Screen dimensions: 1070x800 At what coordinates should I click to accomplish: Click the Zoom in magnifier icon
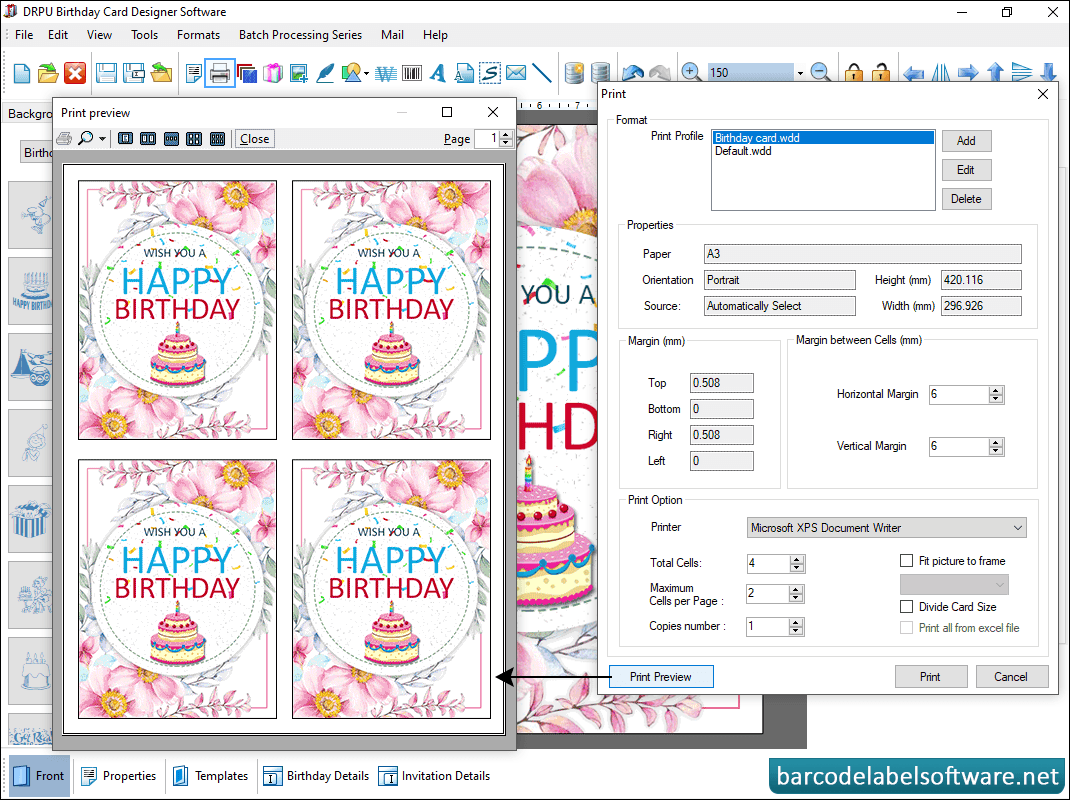[x=691, y=72]
